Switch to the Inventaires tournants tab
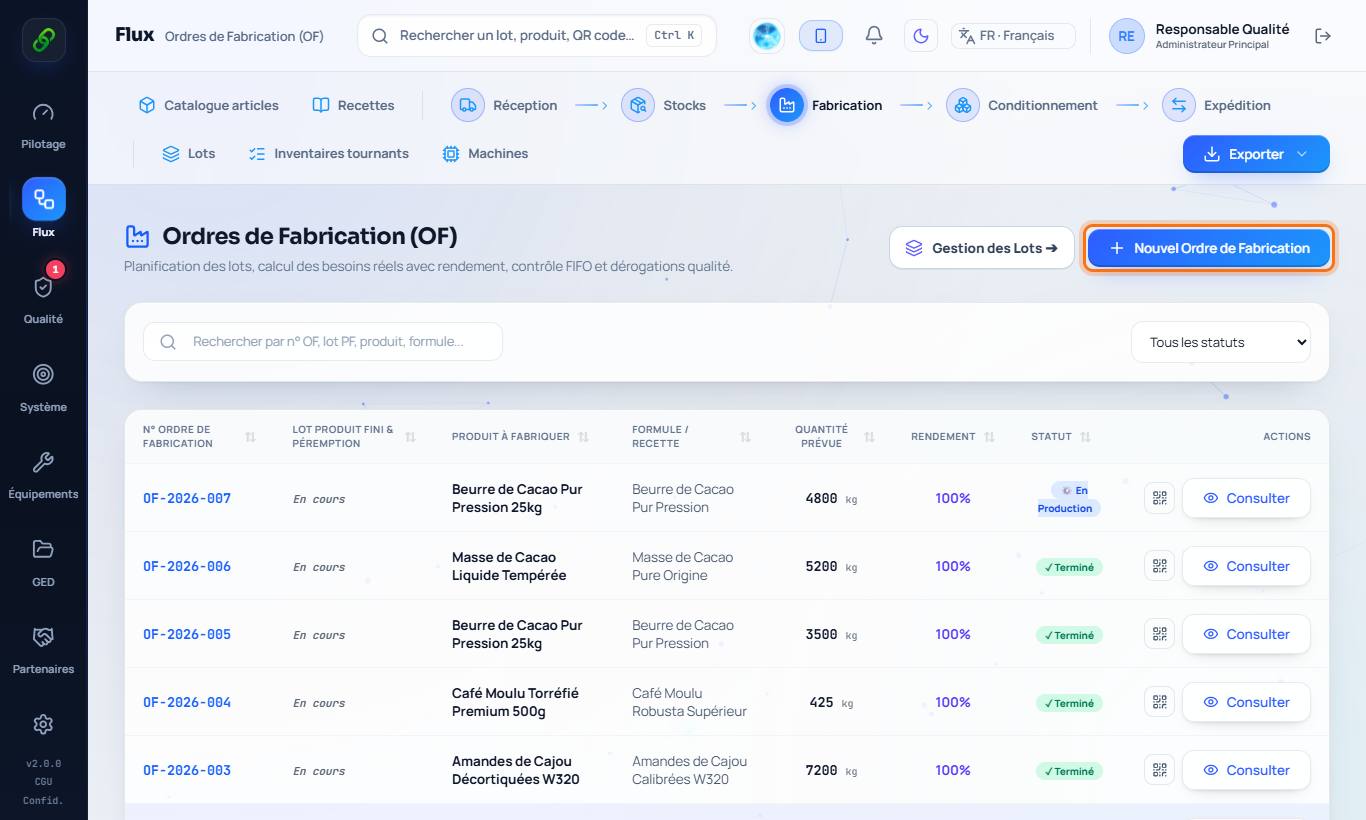Screen dimensions: 1366x820 pos(328,154)
